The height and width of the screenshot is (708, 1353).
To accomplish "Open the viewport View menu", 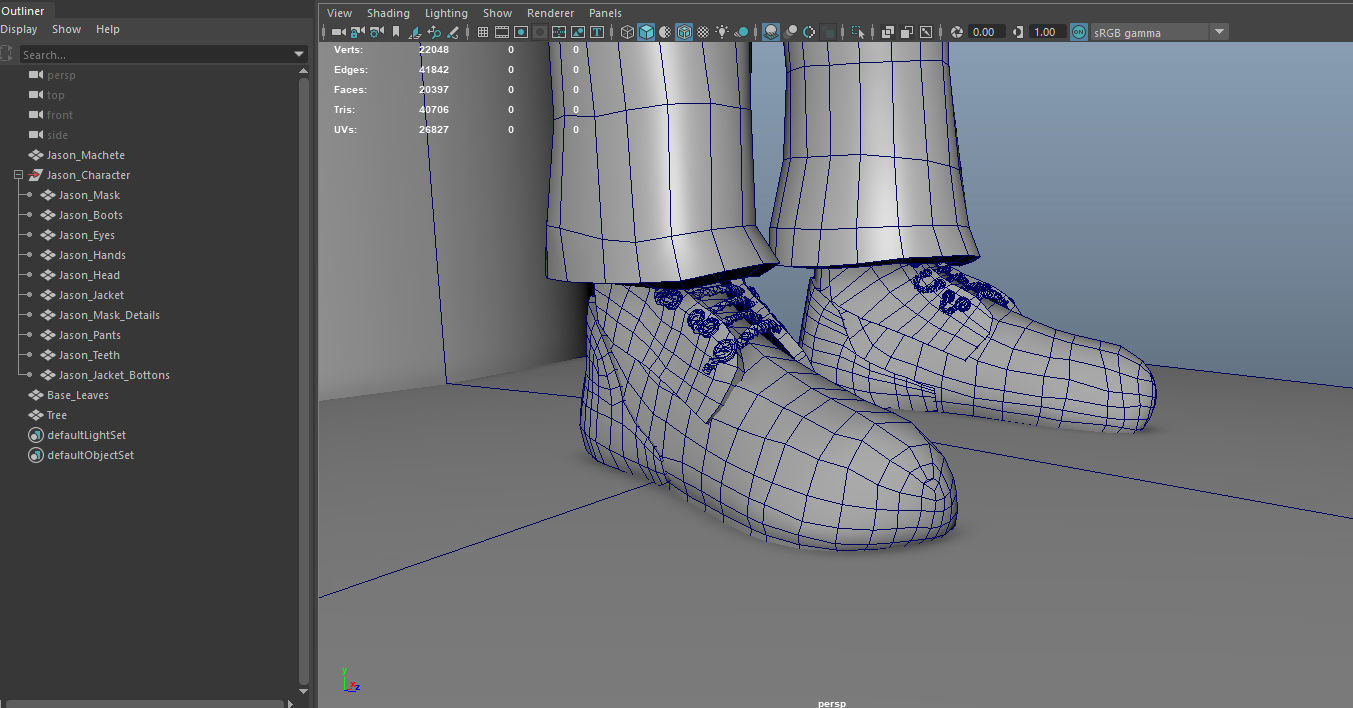I will 340,13.
